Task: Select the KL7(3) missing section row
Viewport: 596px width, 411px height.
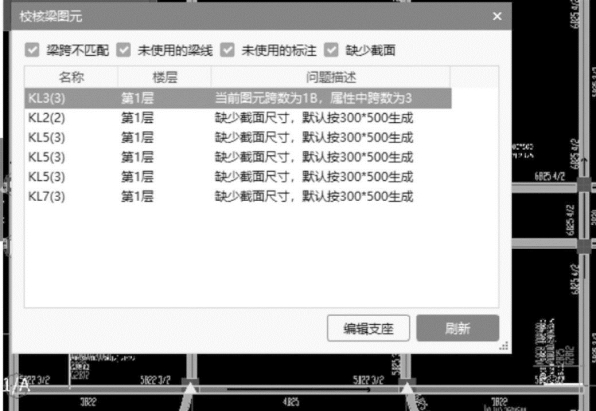Action: 238,197
